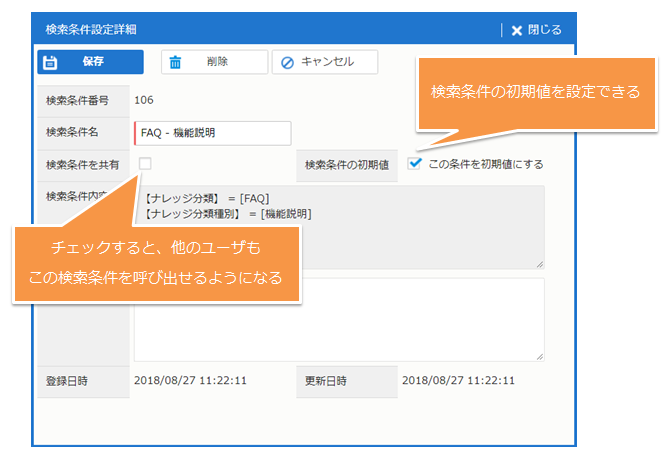
Task: Click the cancel circle-slash icon
Action: coord(288,62)
